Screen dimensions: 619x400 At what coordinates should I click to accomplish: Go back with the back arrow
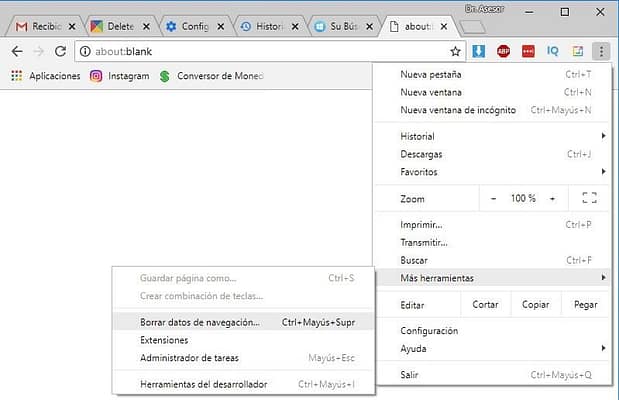point(17,51)
